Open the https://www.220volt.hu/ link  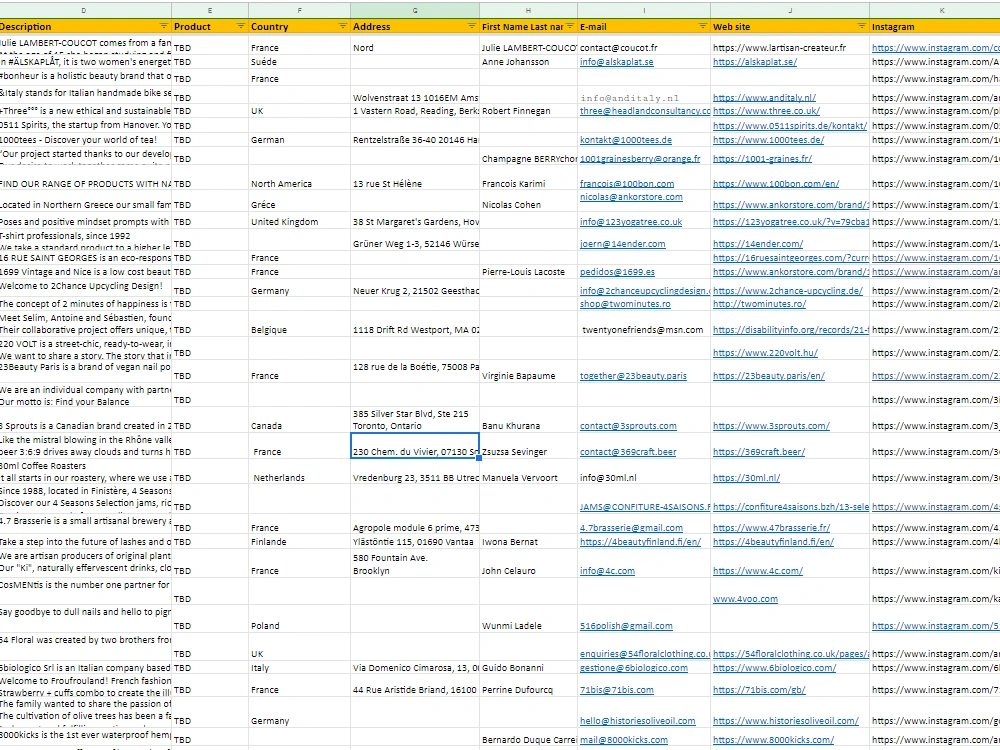(765, 353)
